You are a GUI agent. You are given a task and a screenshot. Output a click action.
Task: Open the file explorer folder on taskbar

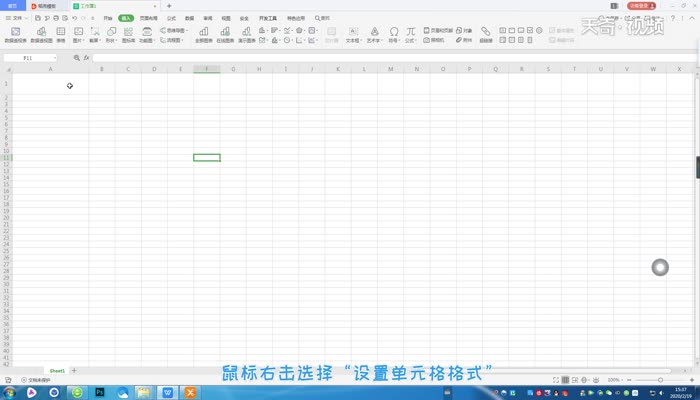(x=144, y=393)
